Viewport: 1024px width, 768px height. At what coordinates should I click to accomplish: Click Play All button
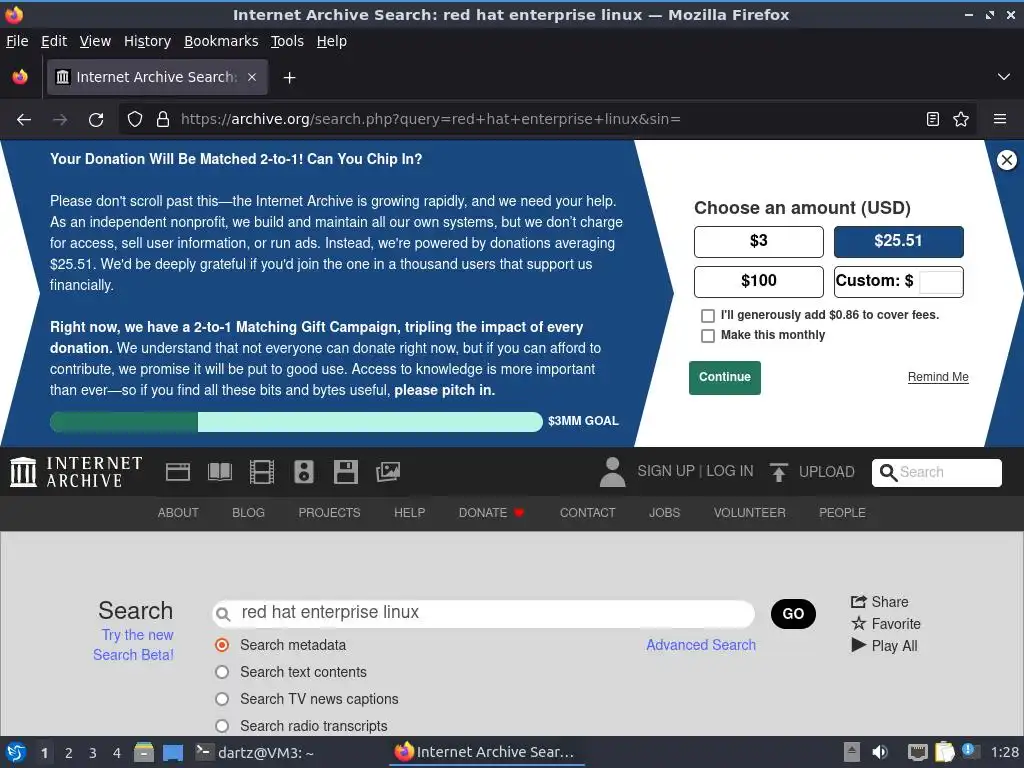click(x=884, y=646)
